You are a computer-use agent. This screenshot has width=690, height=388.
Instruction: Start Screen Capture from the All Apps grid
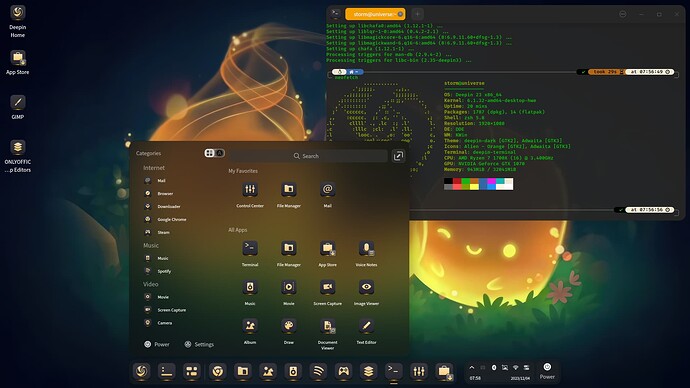327,287
